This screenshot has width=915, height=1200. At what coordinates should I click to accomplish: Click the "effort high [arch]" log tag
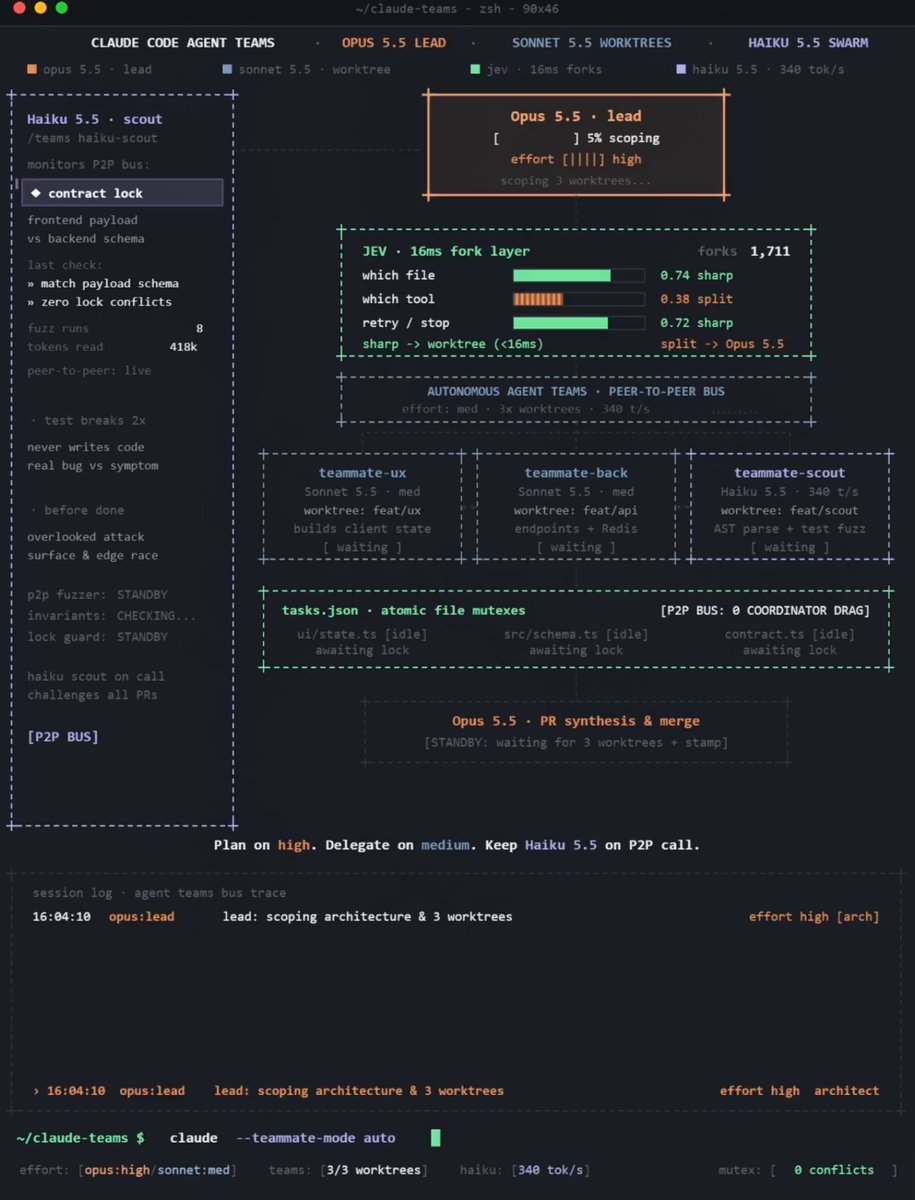click(x=815, y=916)
